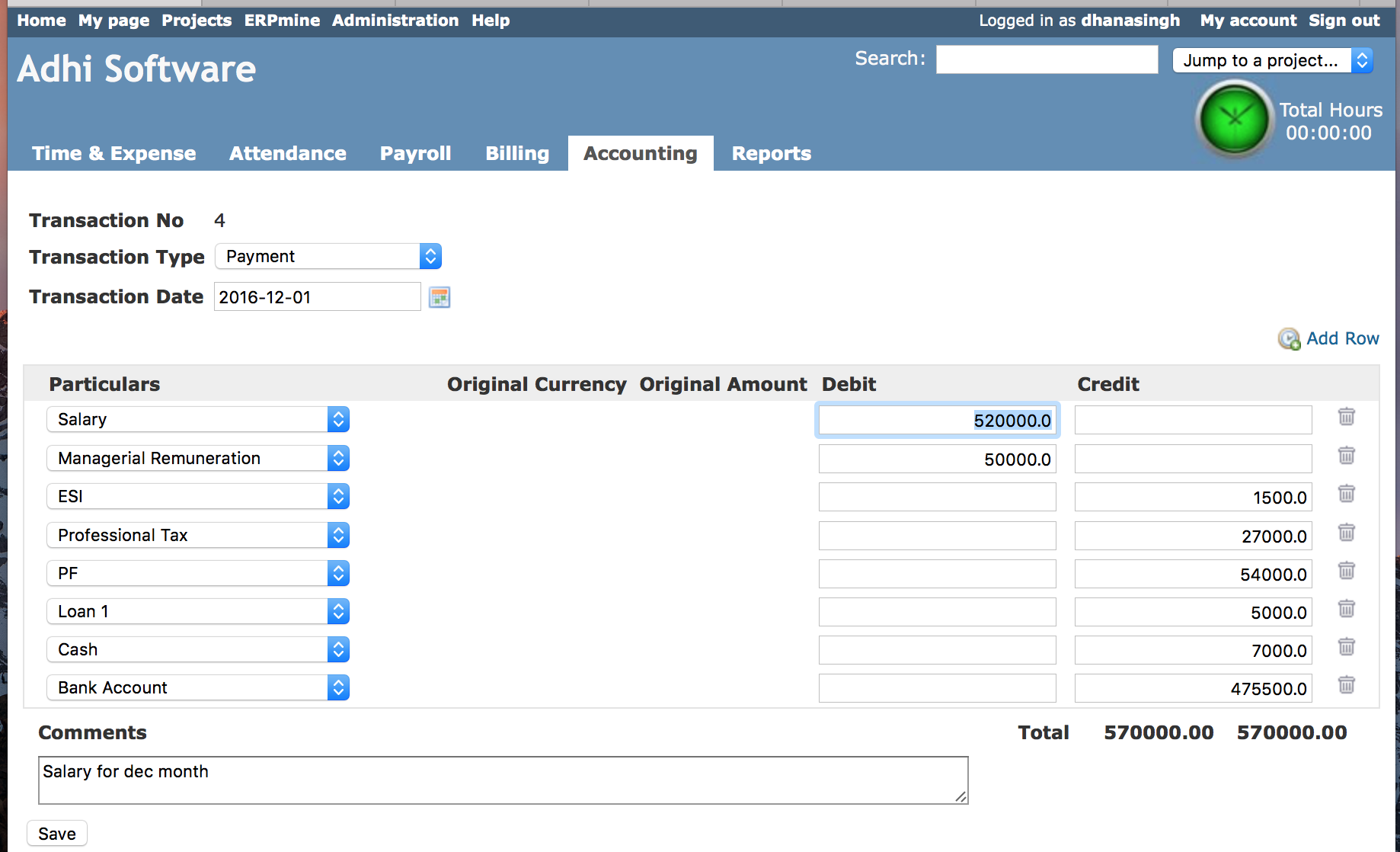Image resolution: width=1400 pixels, height=852 pixels.
Task: Edit Professional Tax credit 27000.0
Action: point(1194,536)
